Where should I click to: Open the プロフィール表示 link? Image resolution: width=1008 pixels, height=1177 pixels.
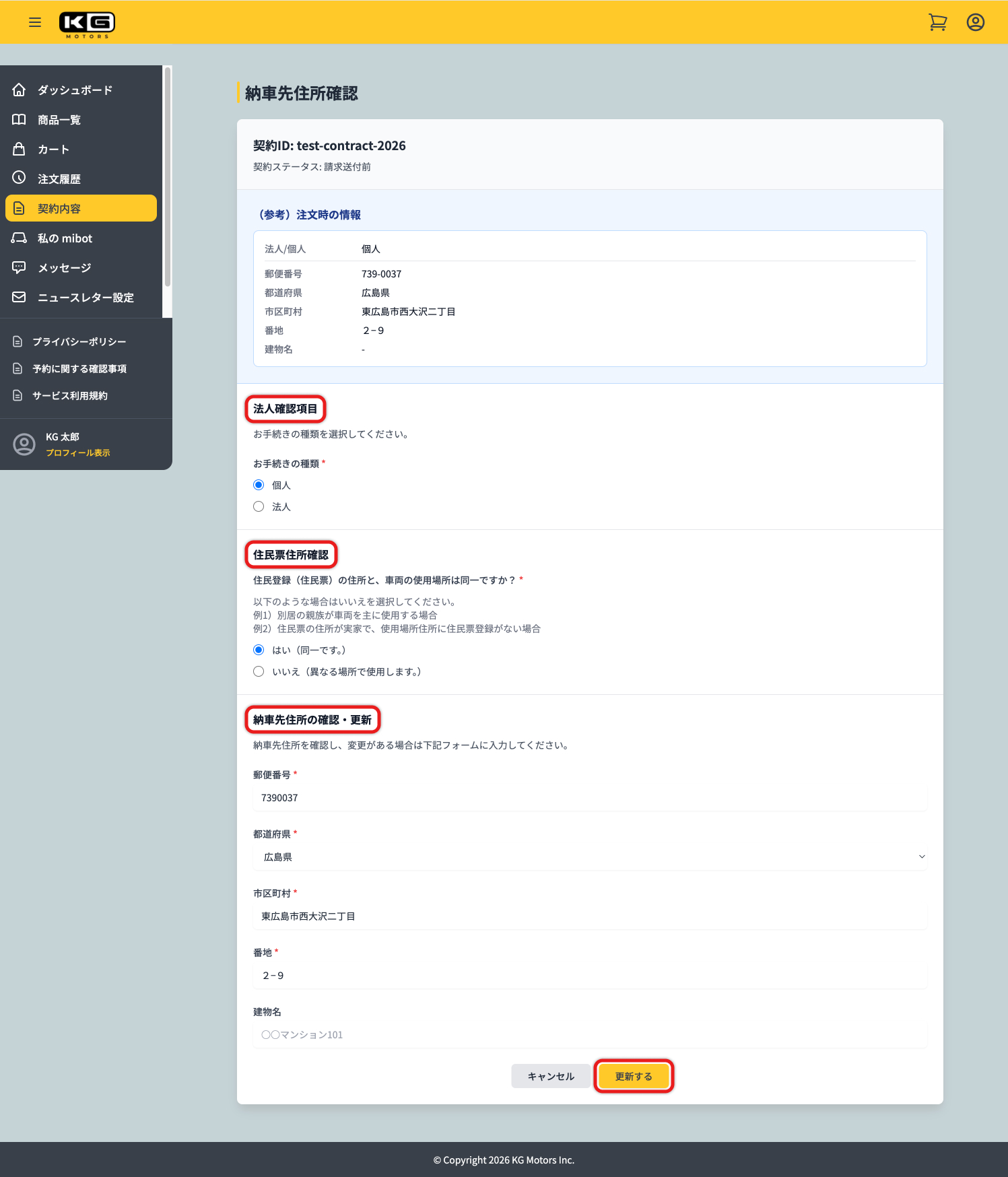point(77,453)
